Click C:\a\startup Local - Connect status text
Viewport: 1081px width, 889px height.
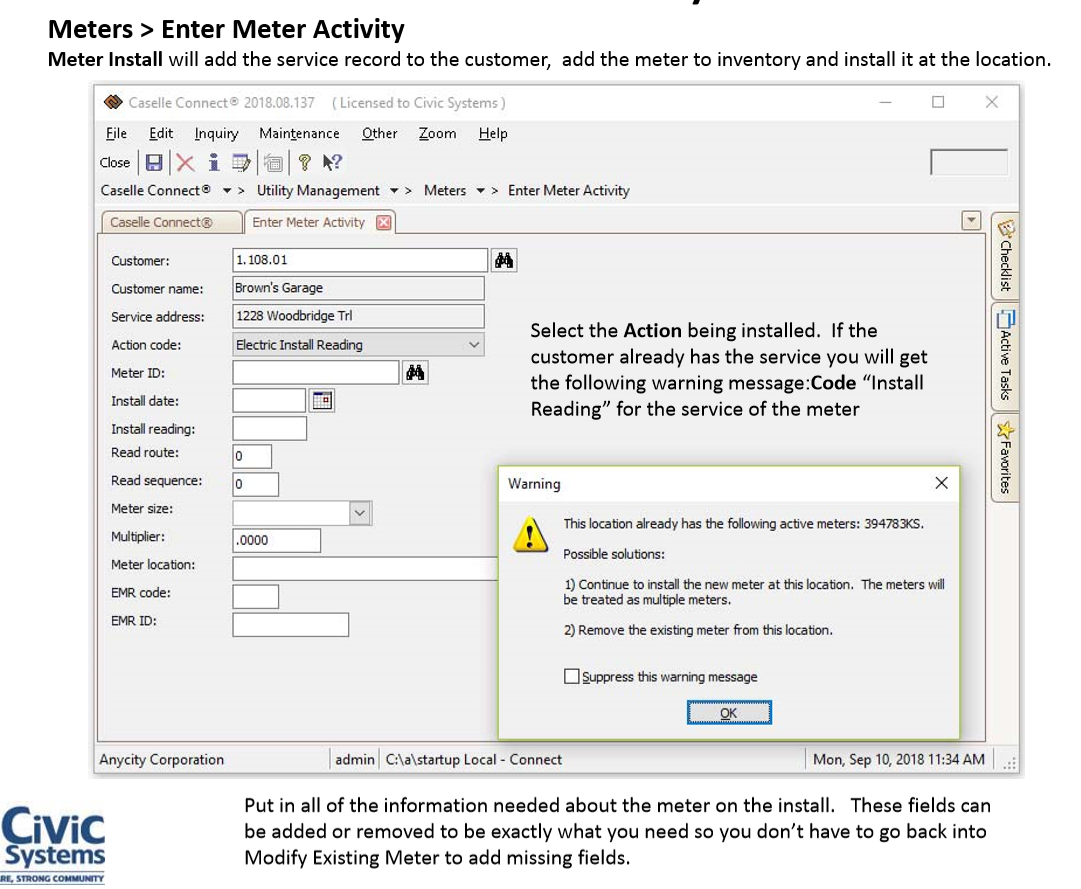click(x=473, y=759)
